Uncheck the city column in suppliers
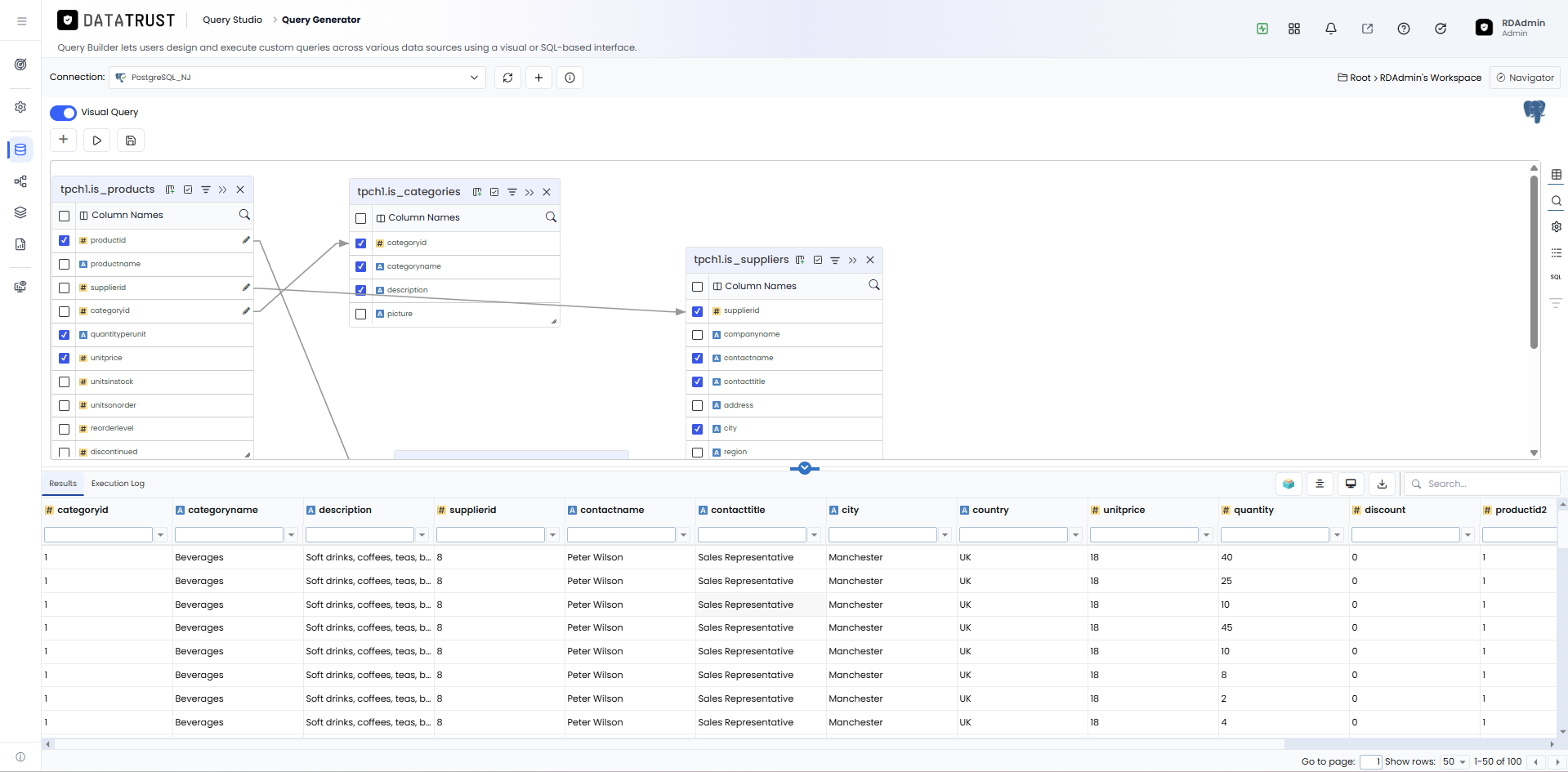 697,429
